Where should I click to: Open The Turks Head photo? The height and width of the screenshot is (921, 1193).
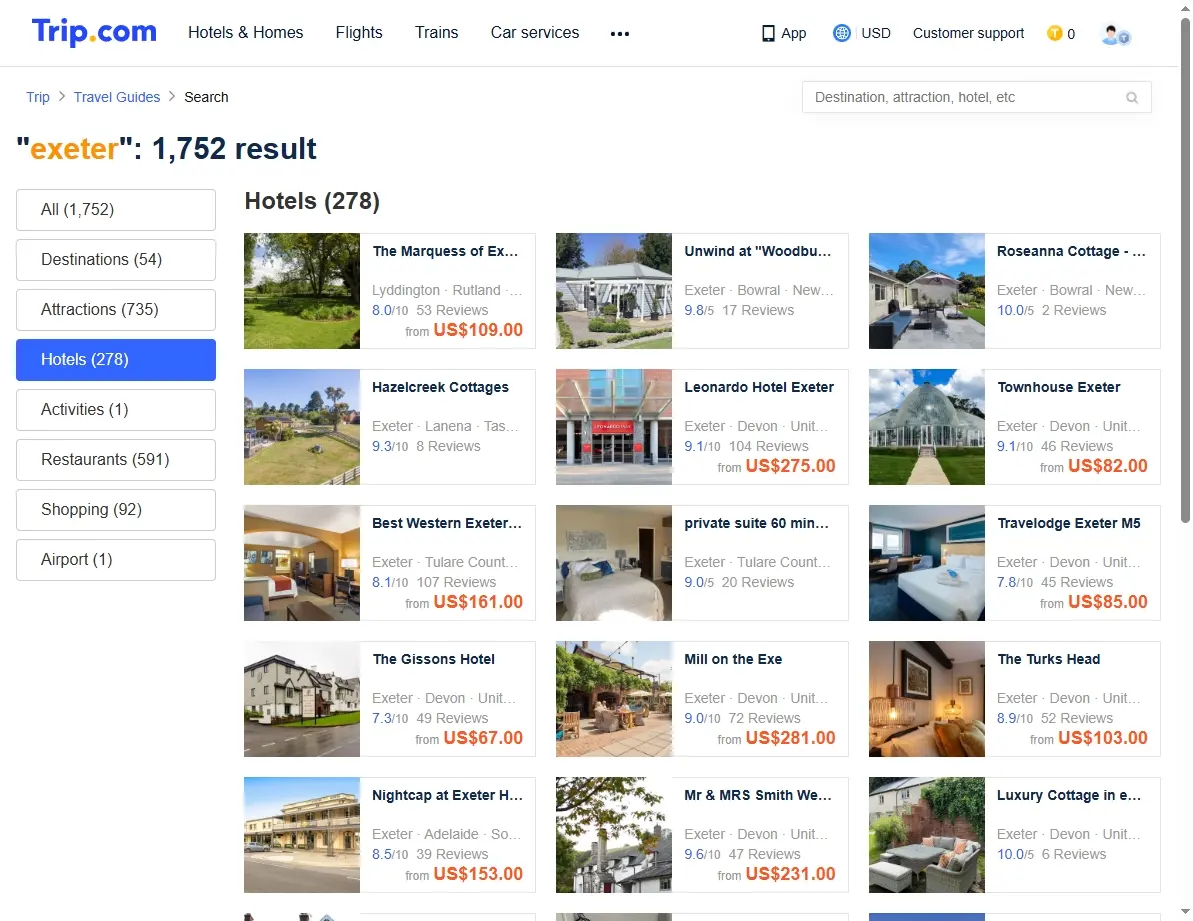click(926, 700)
